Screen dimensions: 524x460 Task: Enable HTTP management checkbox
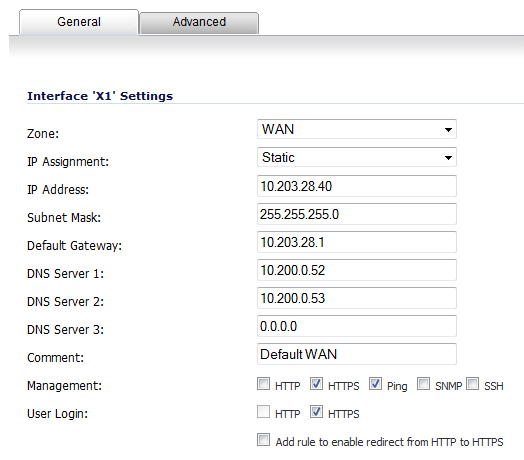pyautogui.click(x=263, y=384)
